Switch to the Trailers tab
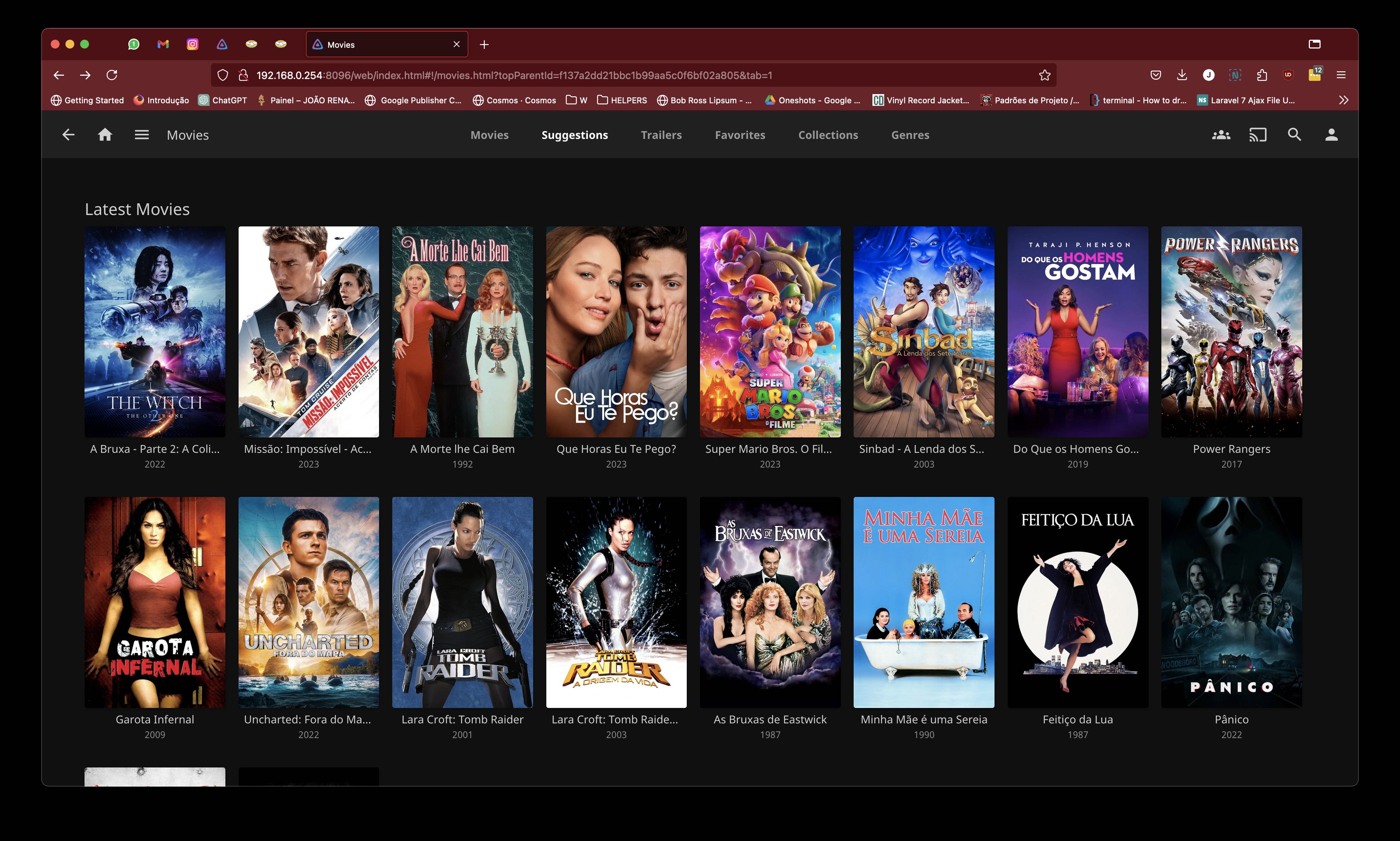Image resolution: width=1400 pixels, height=841 pixels. (661, 135)
